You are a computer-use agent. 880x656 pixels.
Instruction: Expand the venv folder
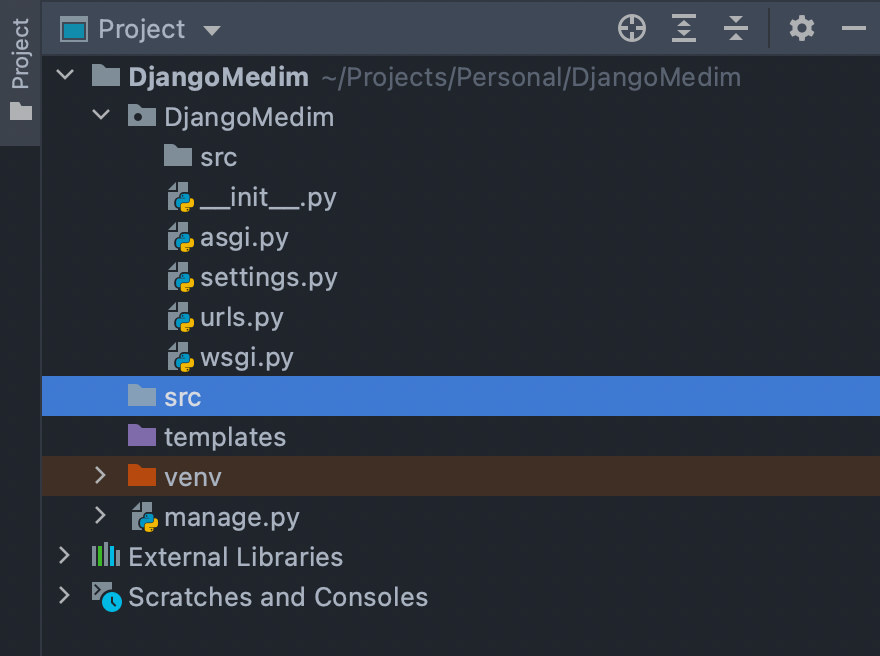click(x=99, y=477)
